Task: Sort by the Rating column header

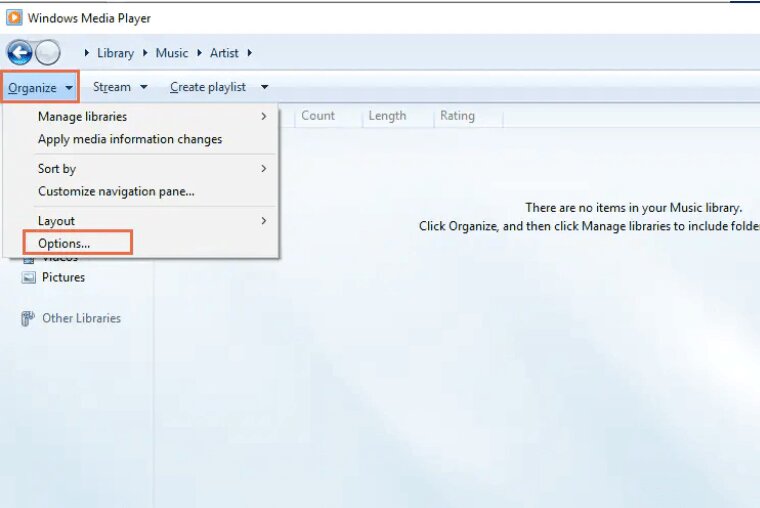Action: (x=457, y=116)
